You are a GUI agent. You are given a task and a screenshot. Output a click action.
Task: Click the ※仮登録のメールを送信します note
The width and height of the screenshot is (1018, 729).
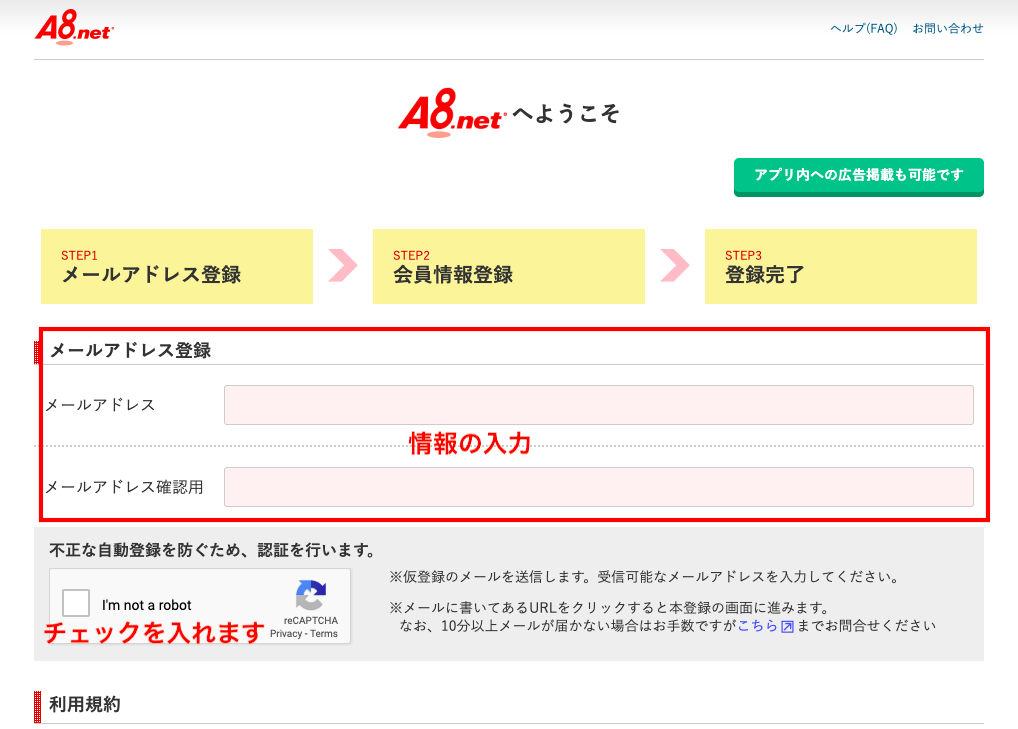[x=644, y=576]
